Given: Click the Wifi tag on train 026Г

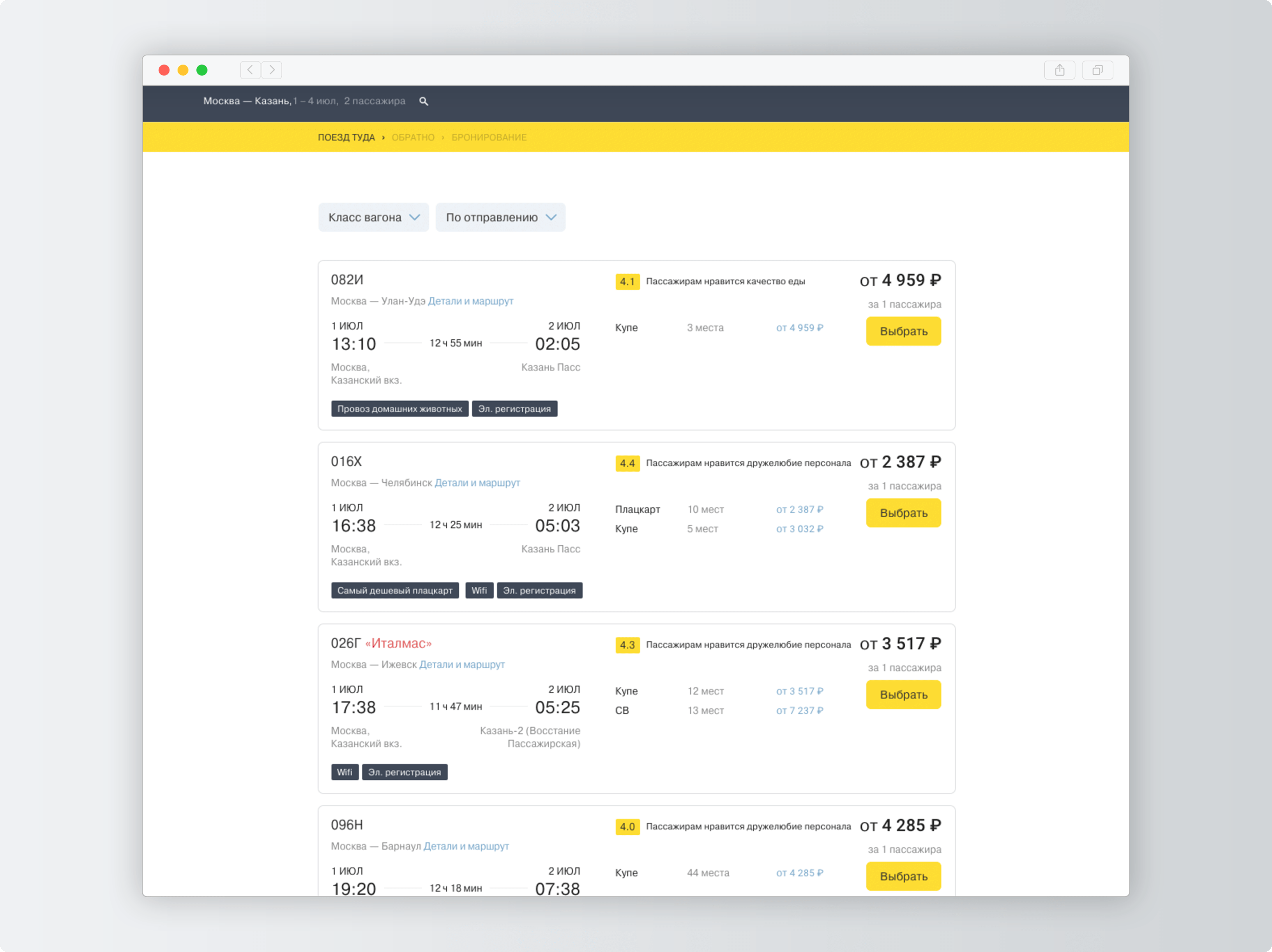Looking at the screenshot, I should pos(345,772).
